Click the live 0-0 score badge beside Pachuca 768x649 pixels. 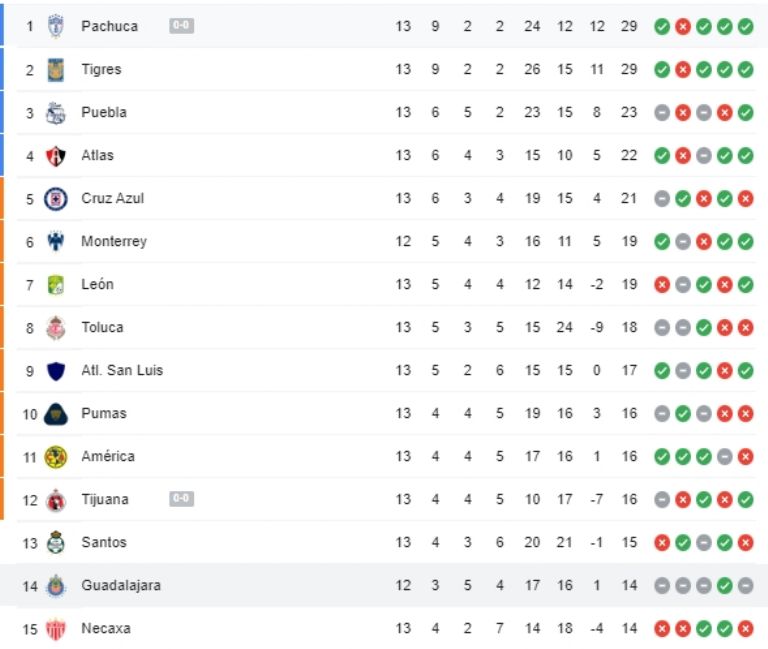[x=181, y=26]
